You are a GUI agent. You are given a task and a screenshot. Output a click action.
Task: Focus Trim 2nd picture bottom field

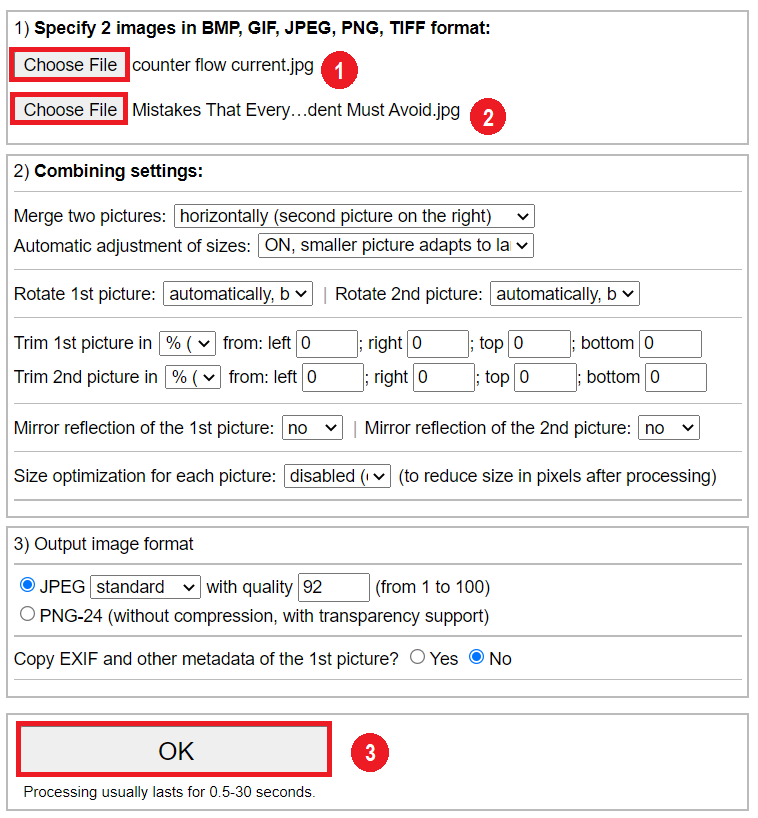676,377
